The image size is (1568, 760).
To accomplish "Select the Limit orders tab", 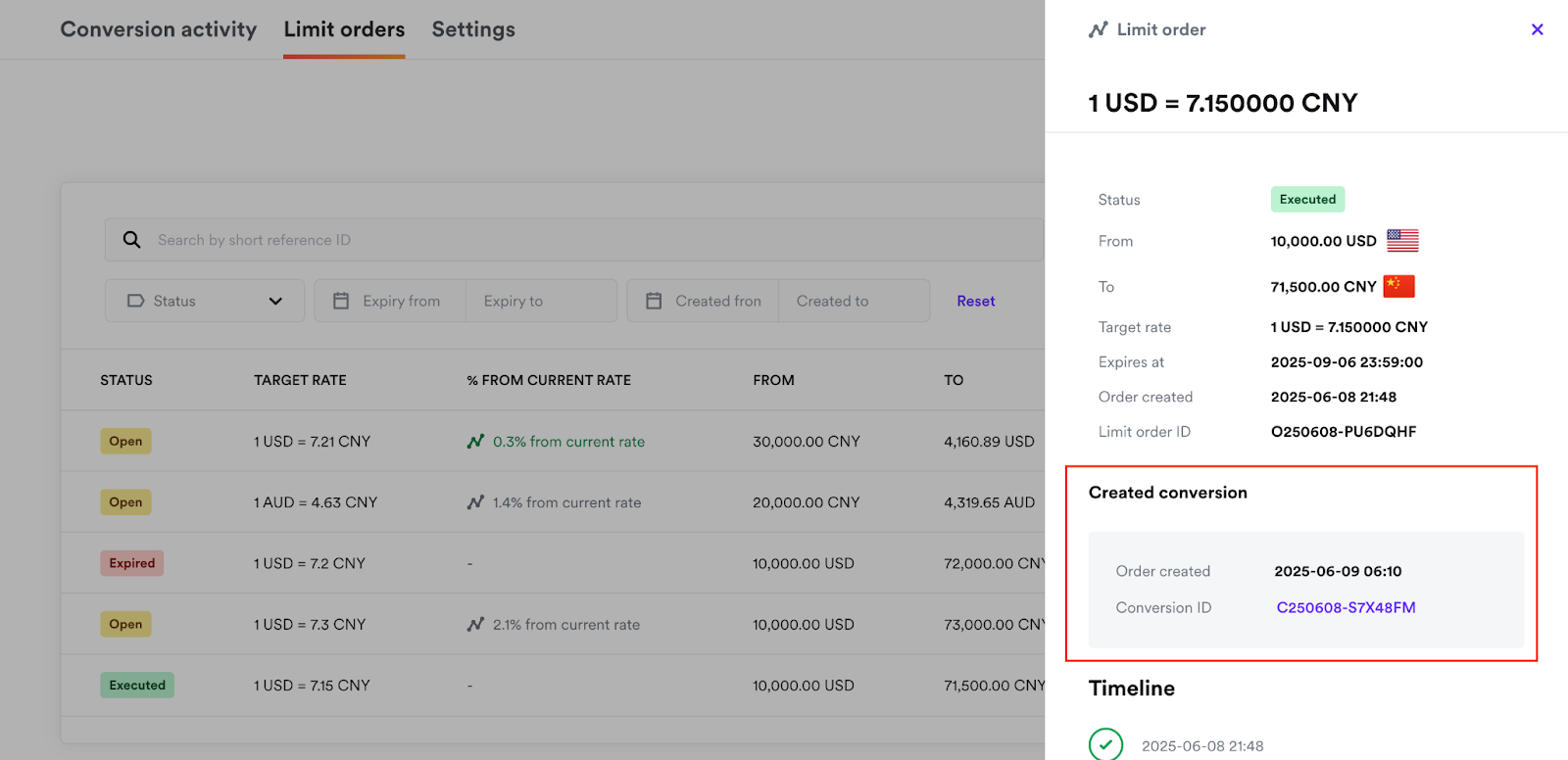I will click(x=344, y=29).
